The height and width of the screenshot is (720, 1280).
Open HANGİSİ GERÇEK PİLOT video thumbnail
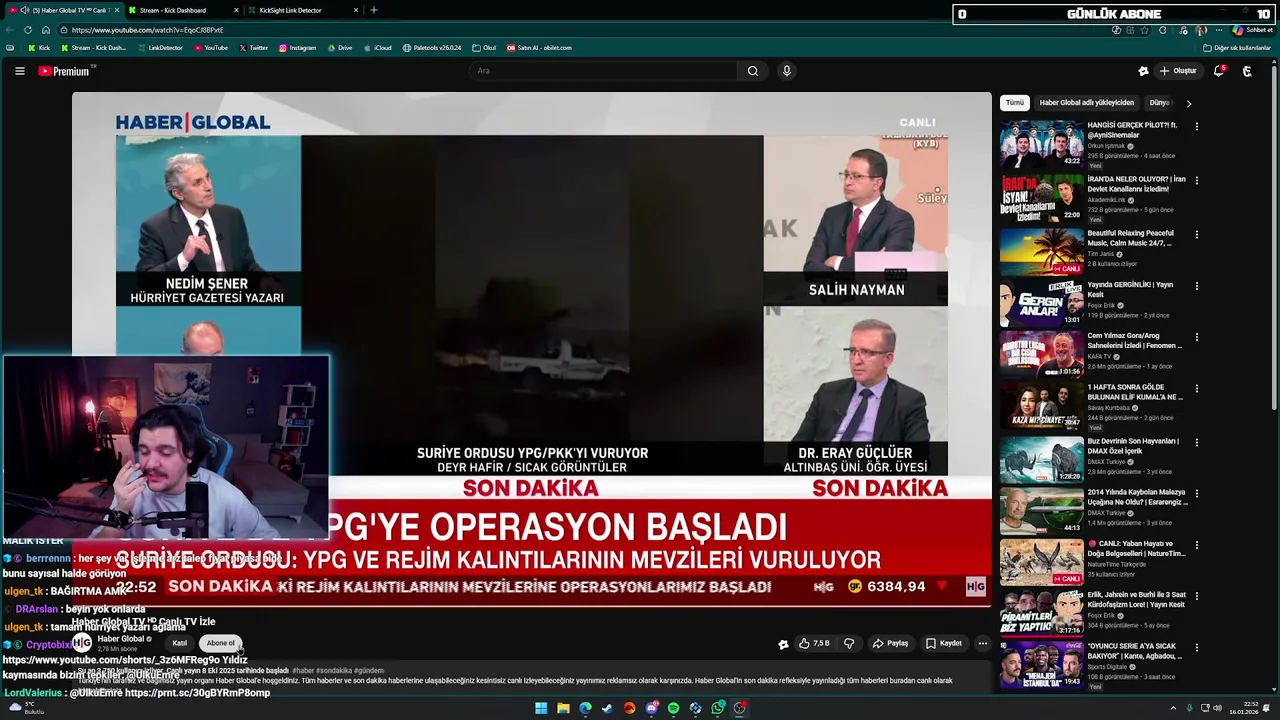click(x=1041, y=144)
